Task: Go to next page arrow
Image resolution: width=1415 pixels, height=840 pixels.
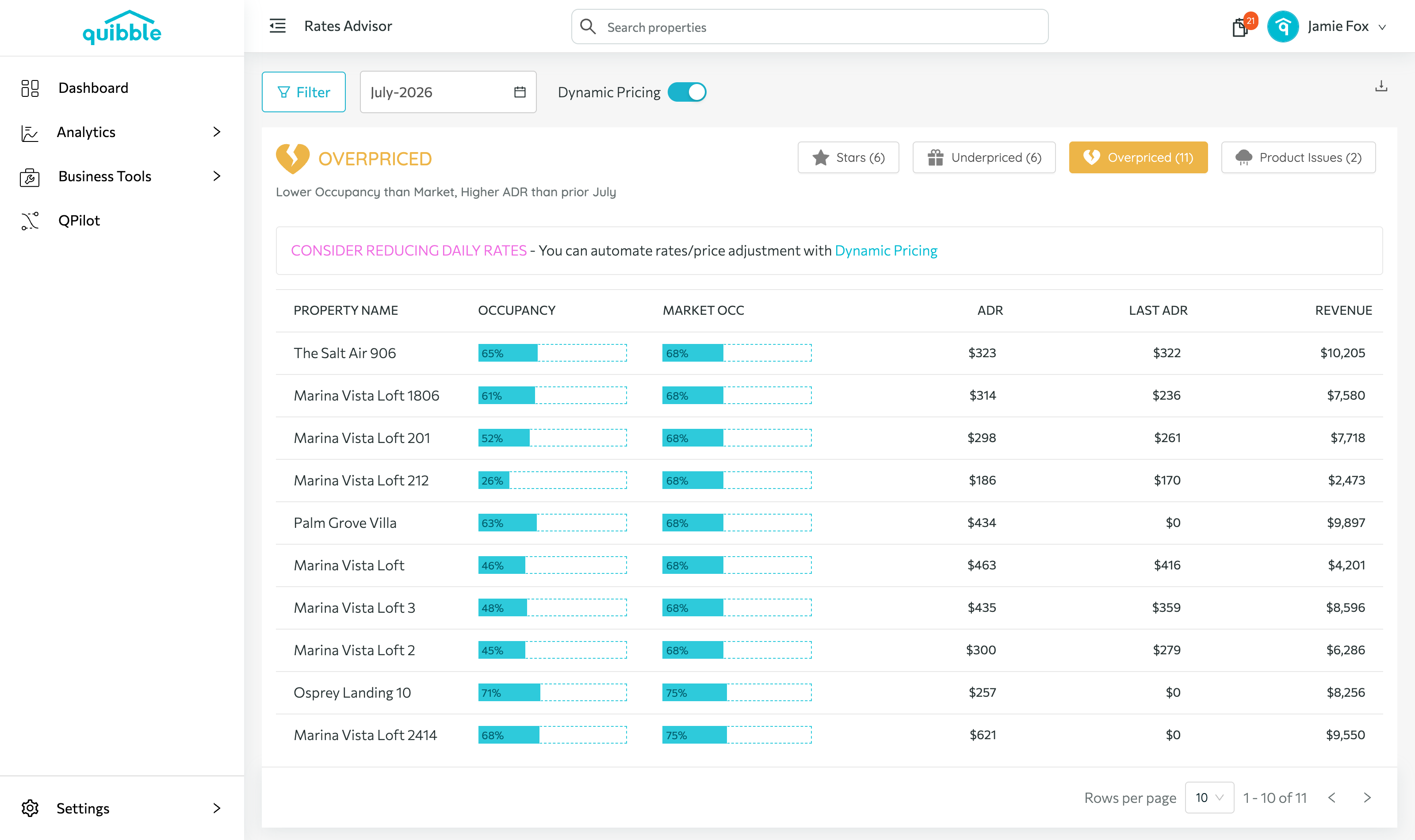Action: pyautogui.click(x=1367, y=798)
